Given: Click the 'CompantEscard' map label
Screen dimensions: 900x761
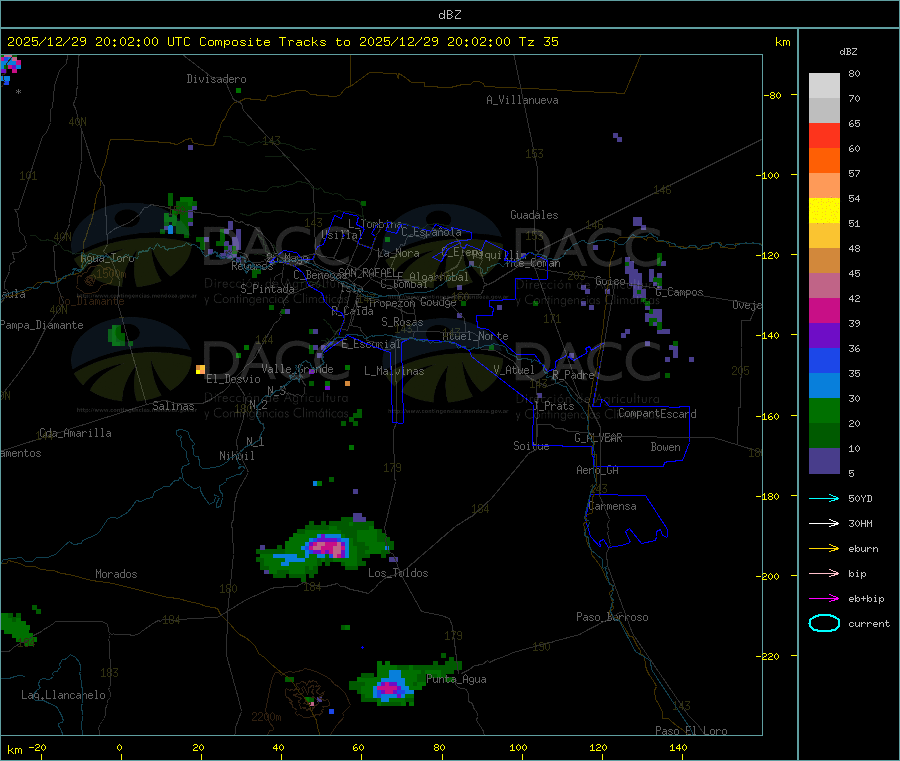Looking at the screenshot, I should click(657, 414).
